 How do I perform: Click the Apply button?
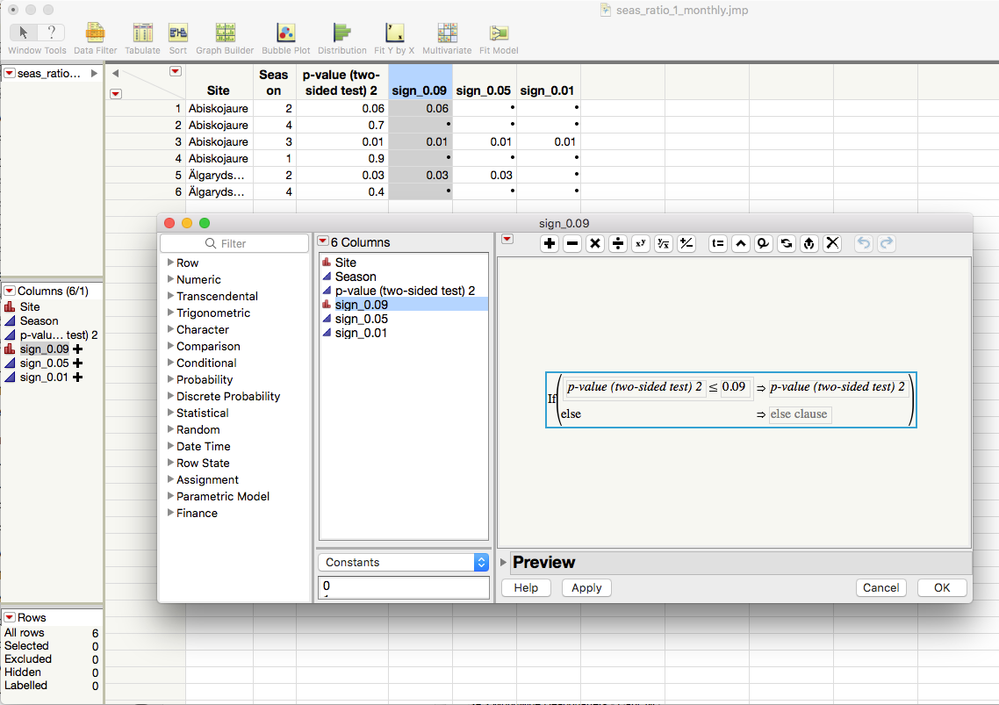point(586,588)
